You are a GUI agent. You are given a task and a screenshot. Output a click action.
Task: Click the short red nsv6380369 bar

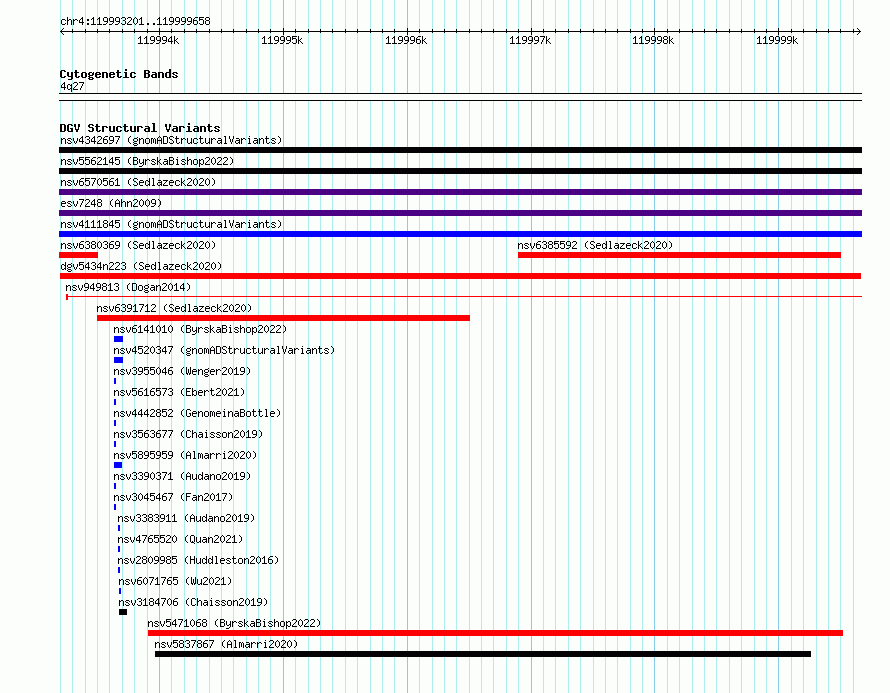[78, 255]
